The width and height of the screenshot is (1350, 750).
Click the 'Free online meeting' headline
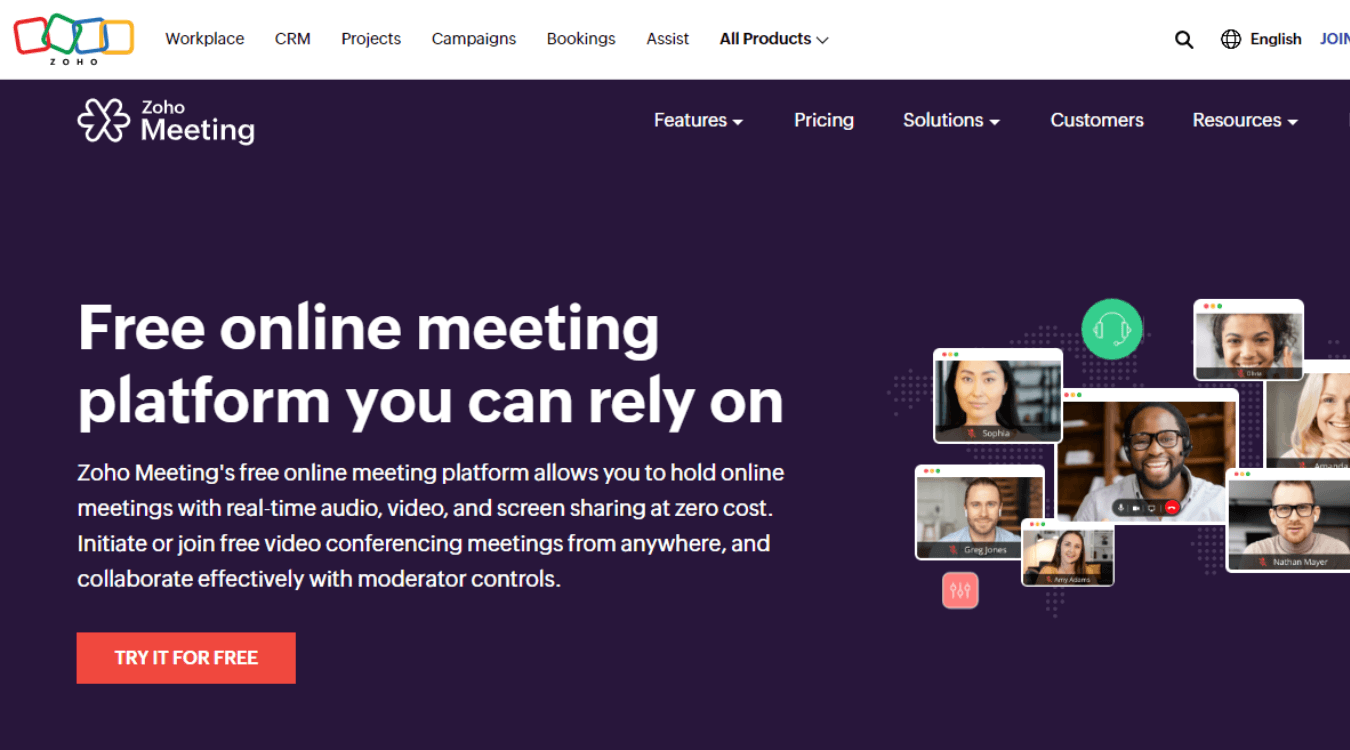click(x=430, y=365)
